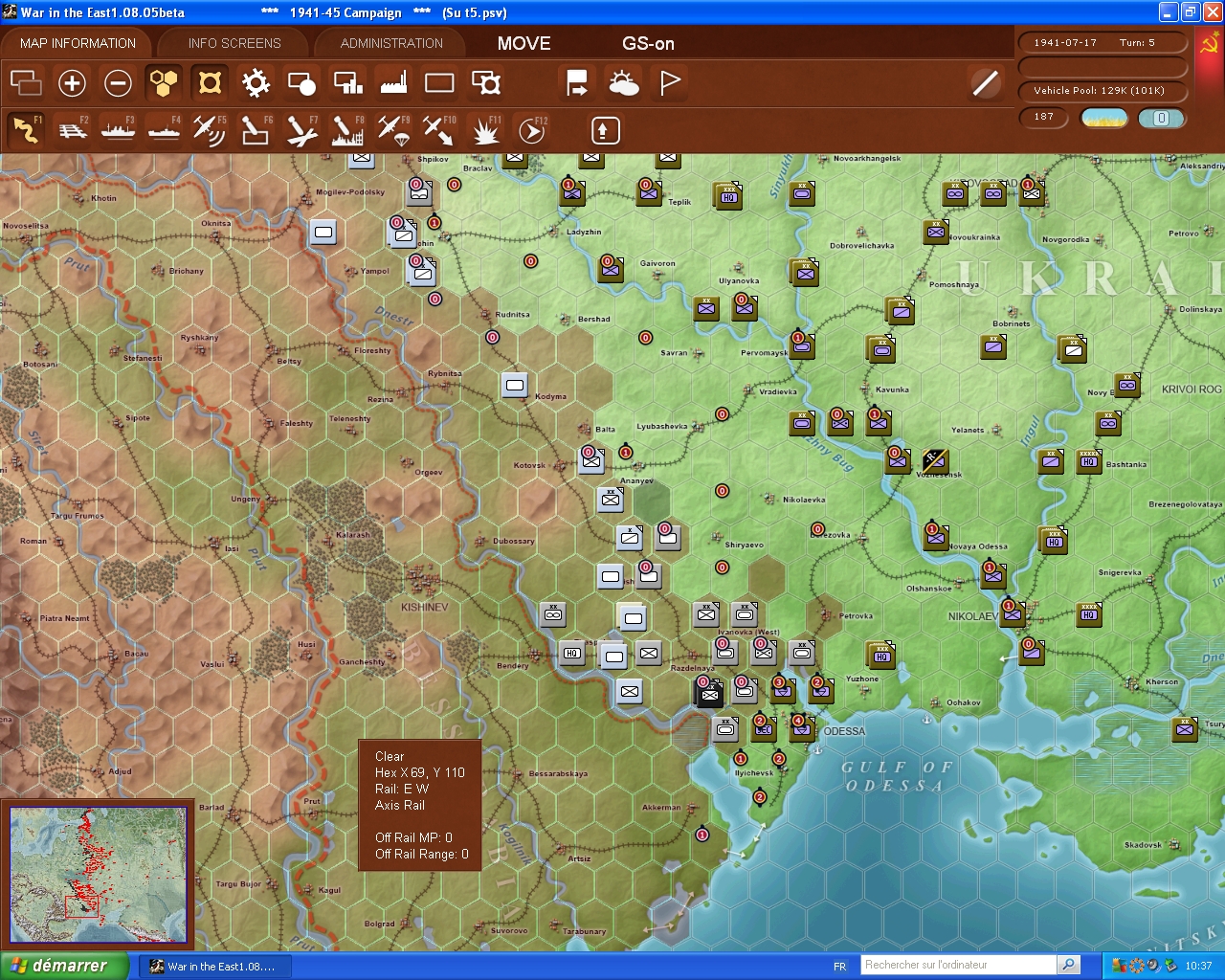Toggle the hex grid display
This screenshot has width=1225, height=980.
click(164, 83)
